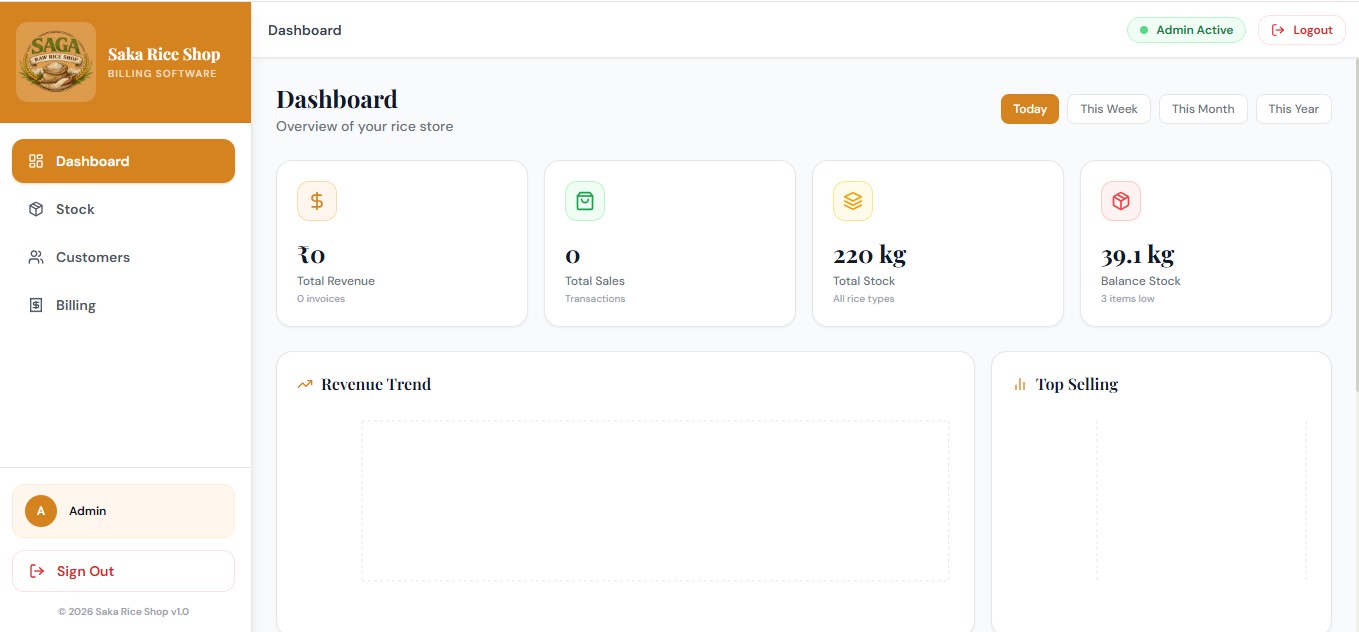Select the This Year filter
1359x632 pixels.
pyautogui.click(x=1293, y=108)
